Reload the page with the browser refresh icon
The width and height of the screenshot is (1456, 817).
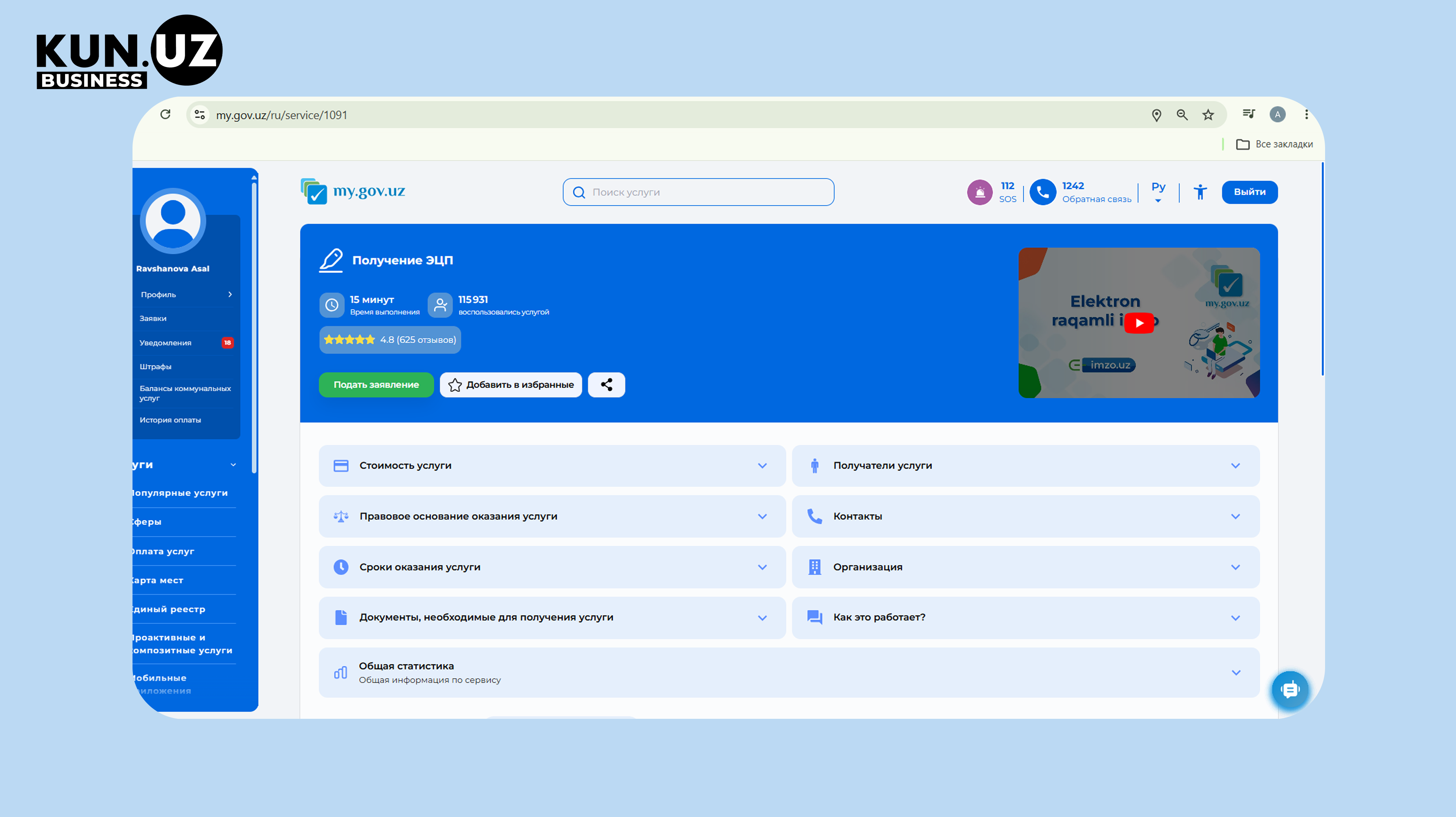click(x=165, y=115)
